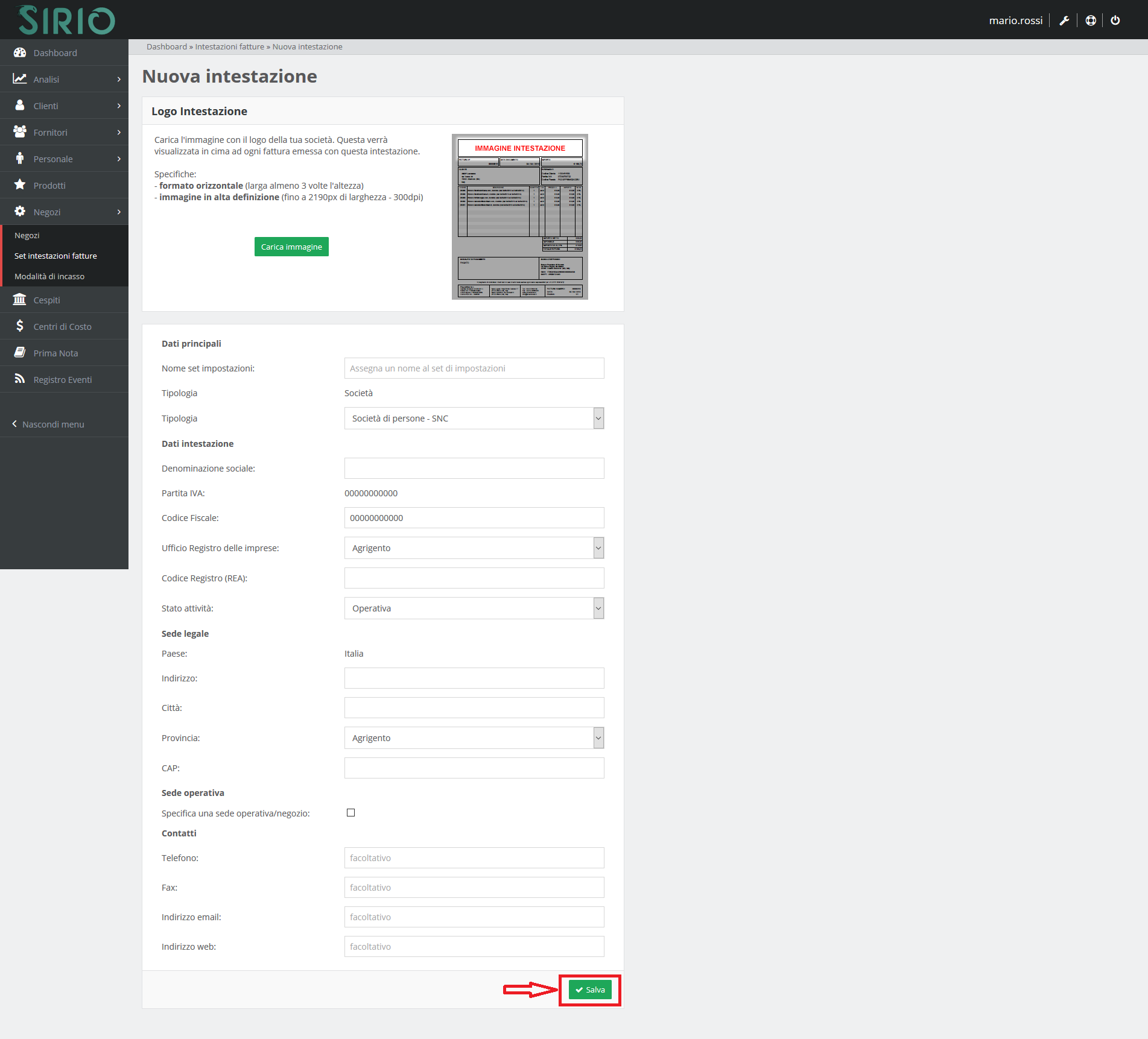This screenshot has width=1148, height=1039.
Task: Select the Centri di Costo dollar icon
Action: (x=20, y=326)
